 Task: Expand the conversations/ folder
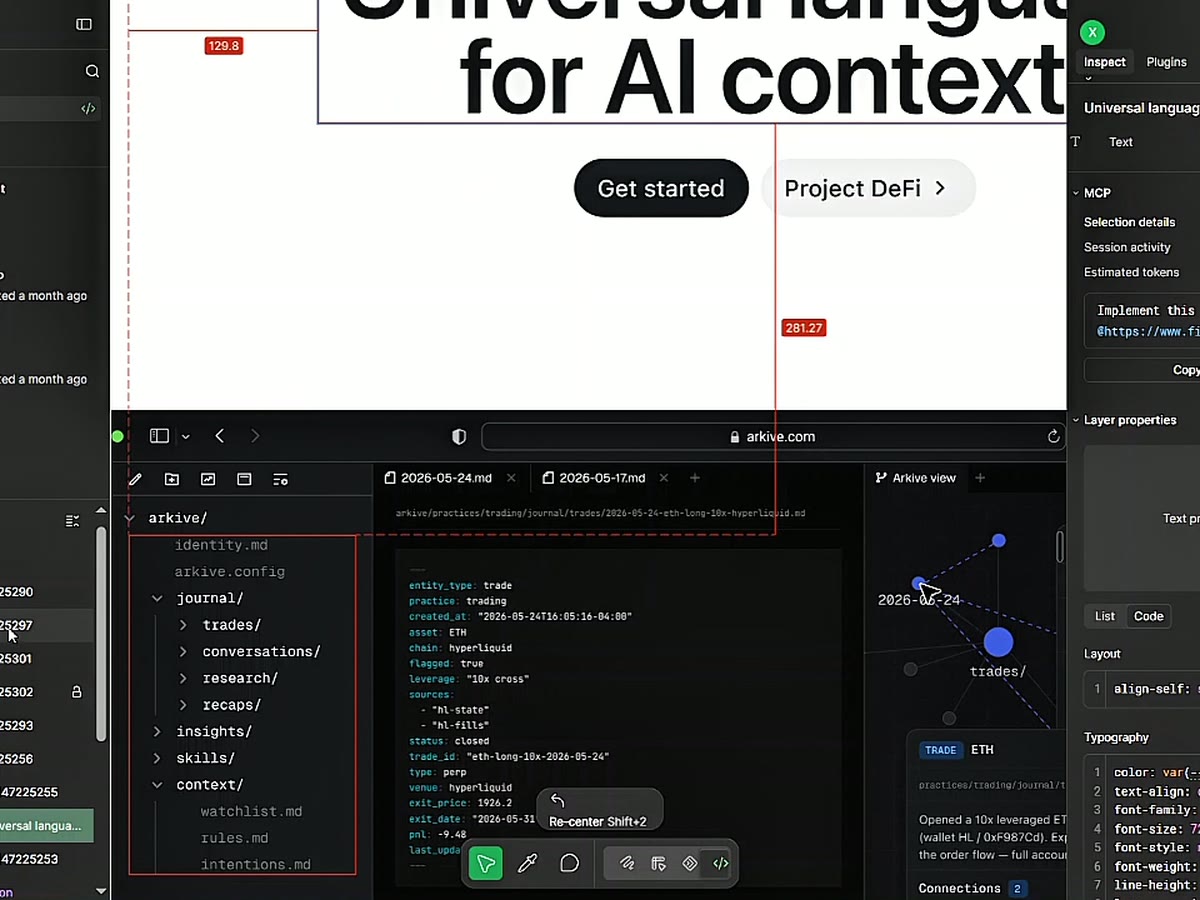coord(183,652)
